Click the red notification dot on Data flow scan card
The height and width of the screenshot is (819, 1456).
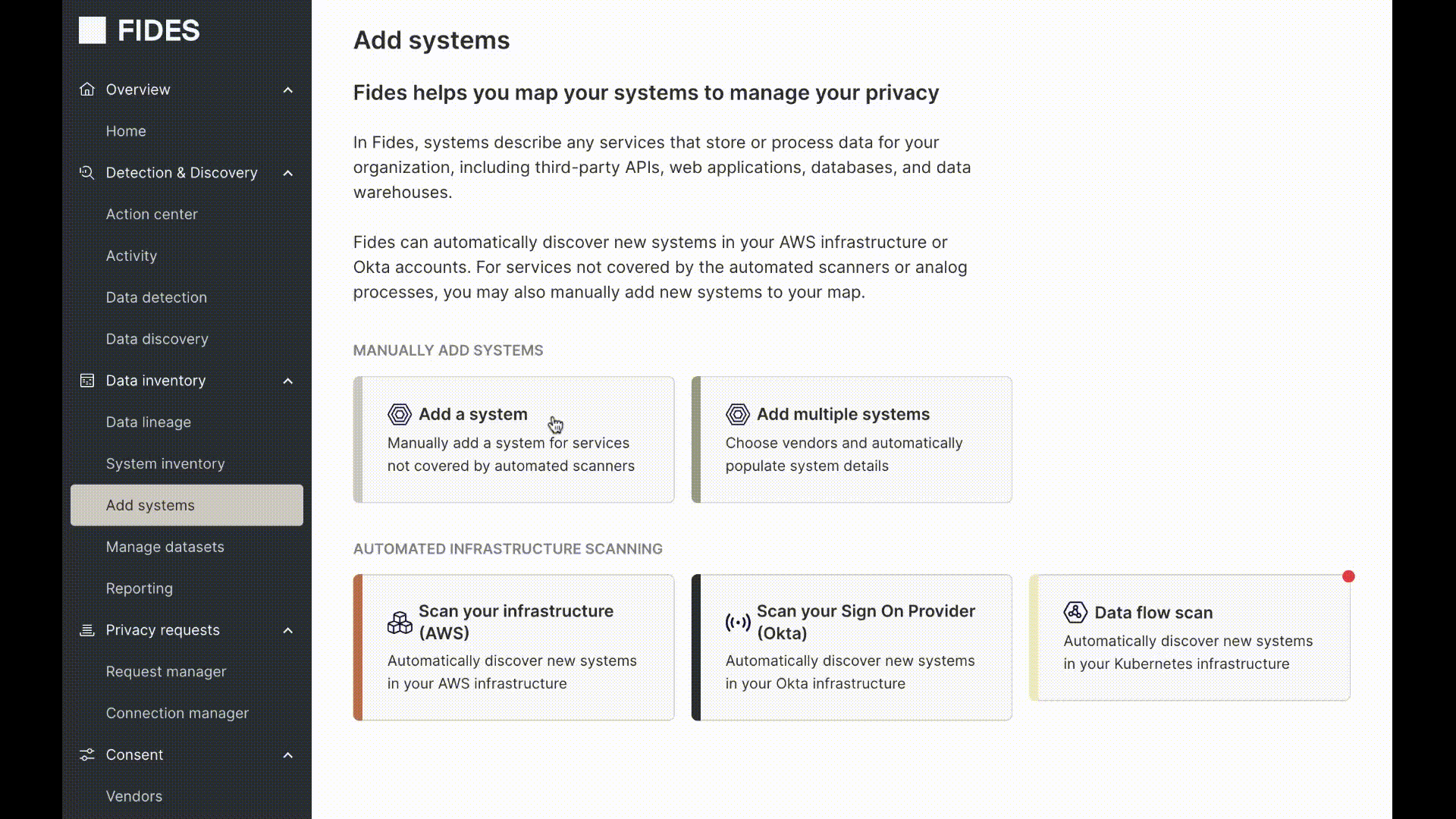pyautogui.click(x=1348, y=576)
